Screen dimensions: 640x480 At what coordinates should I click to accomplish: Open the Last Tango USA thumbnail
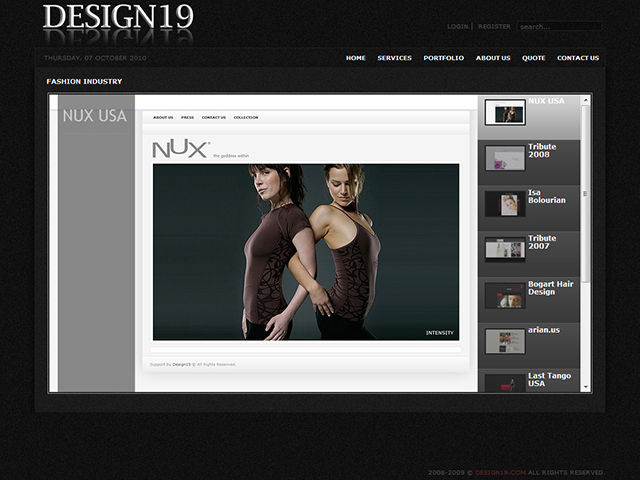click(505, 382)
